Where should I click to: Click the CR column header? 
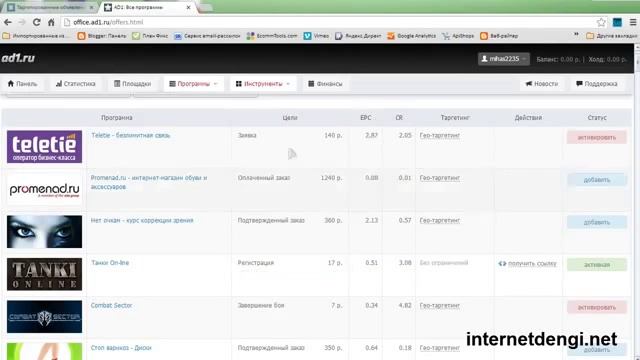[399, 118]
